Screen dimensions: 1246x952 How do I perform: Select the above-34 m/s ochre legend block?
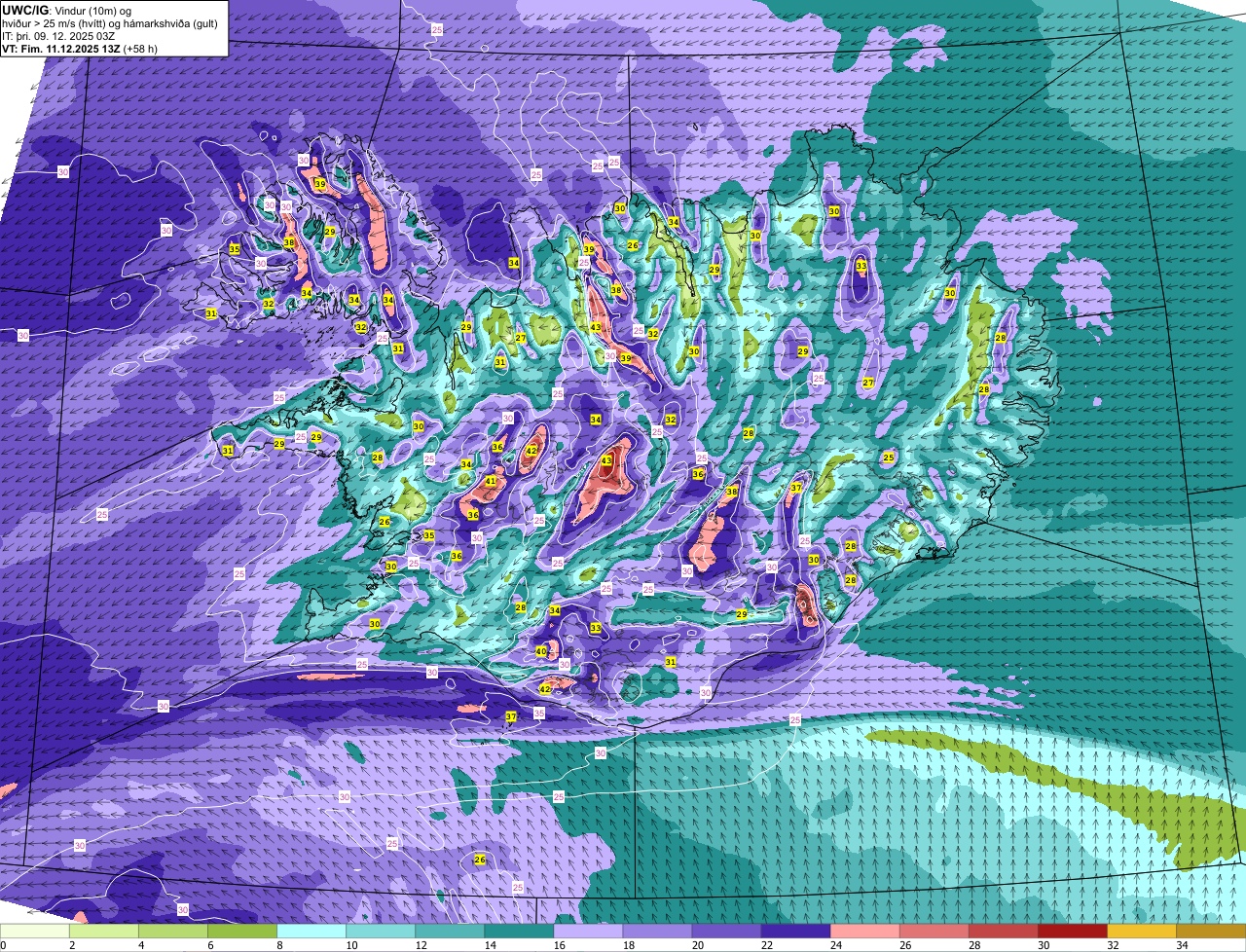pos(1211,932)
